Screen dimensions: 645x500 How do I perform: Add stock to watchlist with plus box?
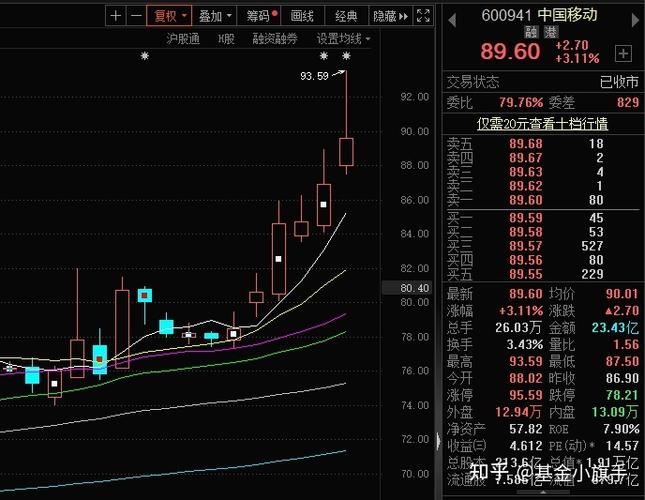(x=624, y=53)
